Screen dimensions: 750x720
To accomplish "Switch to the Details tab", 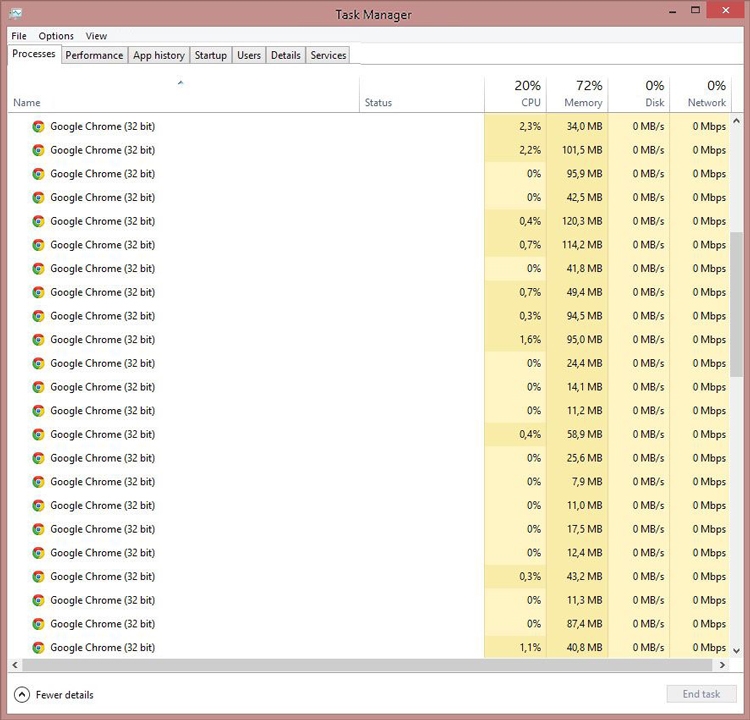I will pyautogui.click(x=286, y=55).
